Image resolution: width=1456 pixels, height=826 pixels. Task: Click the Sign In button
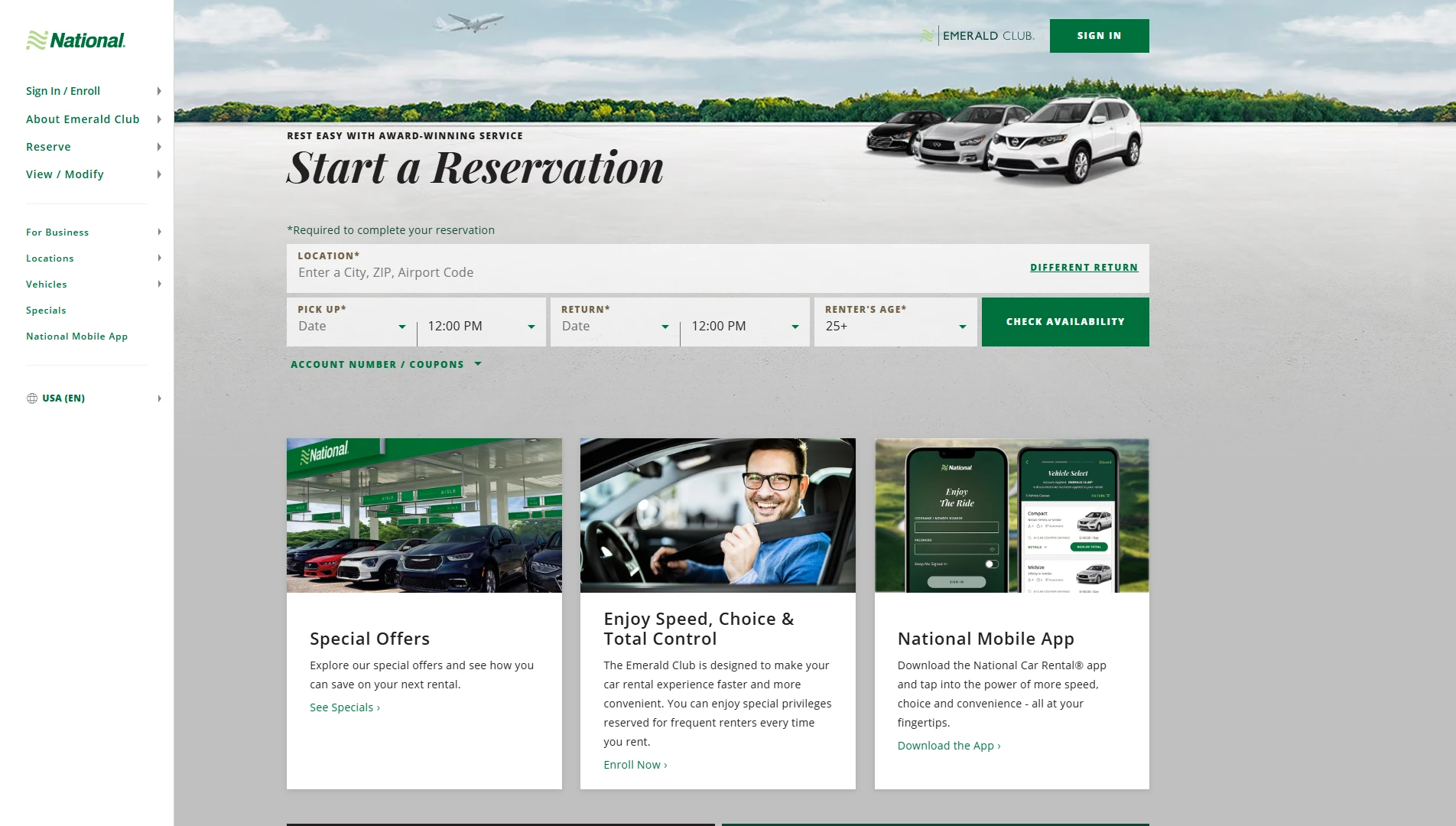[1099, 36]
